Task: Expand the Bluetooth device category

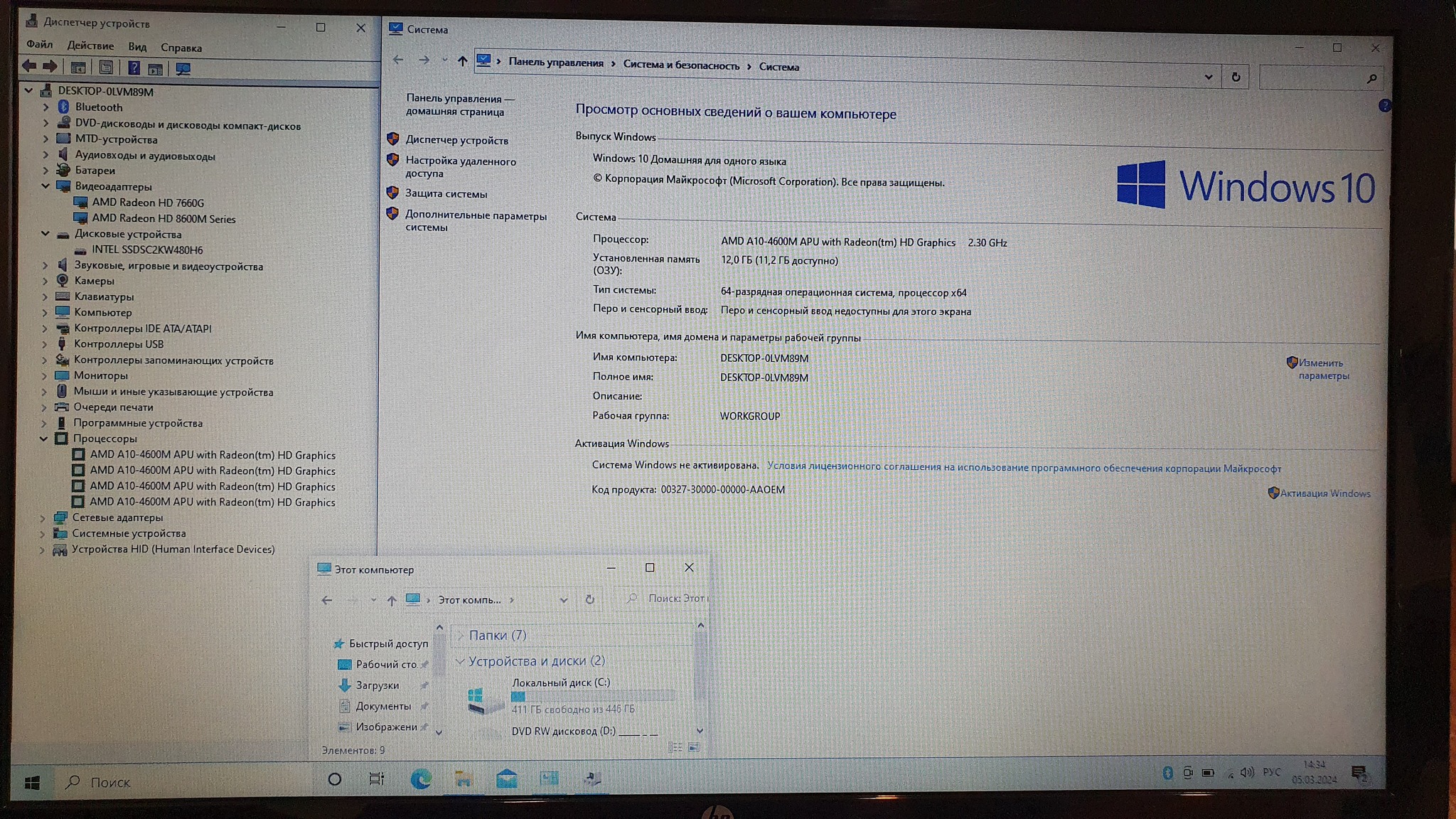Action: tap(46, 107)
